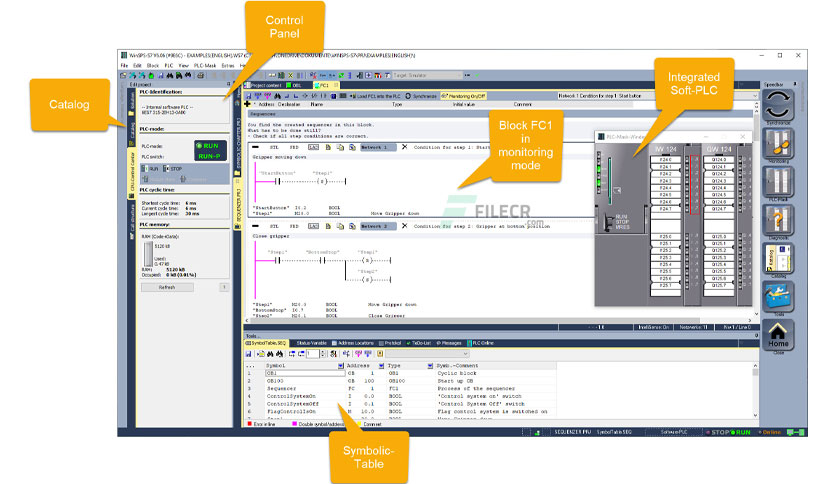Click the Synchronize button in FC1 toolbar
The width and height of the screenshot is (836, 484).
tap(421, 96)
